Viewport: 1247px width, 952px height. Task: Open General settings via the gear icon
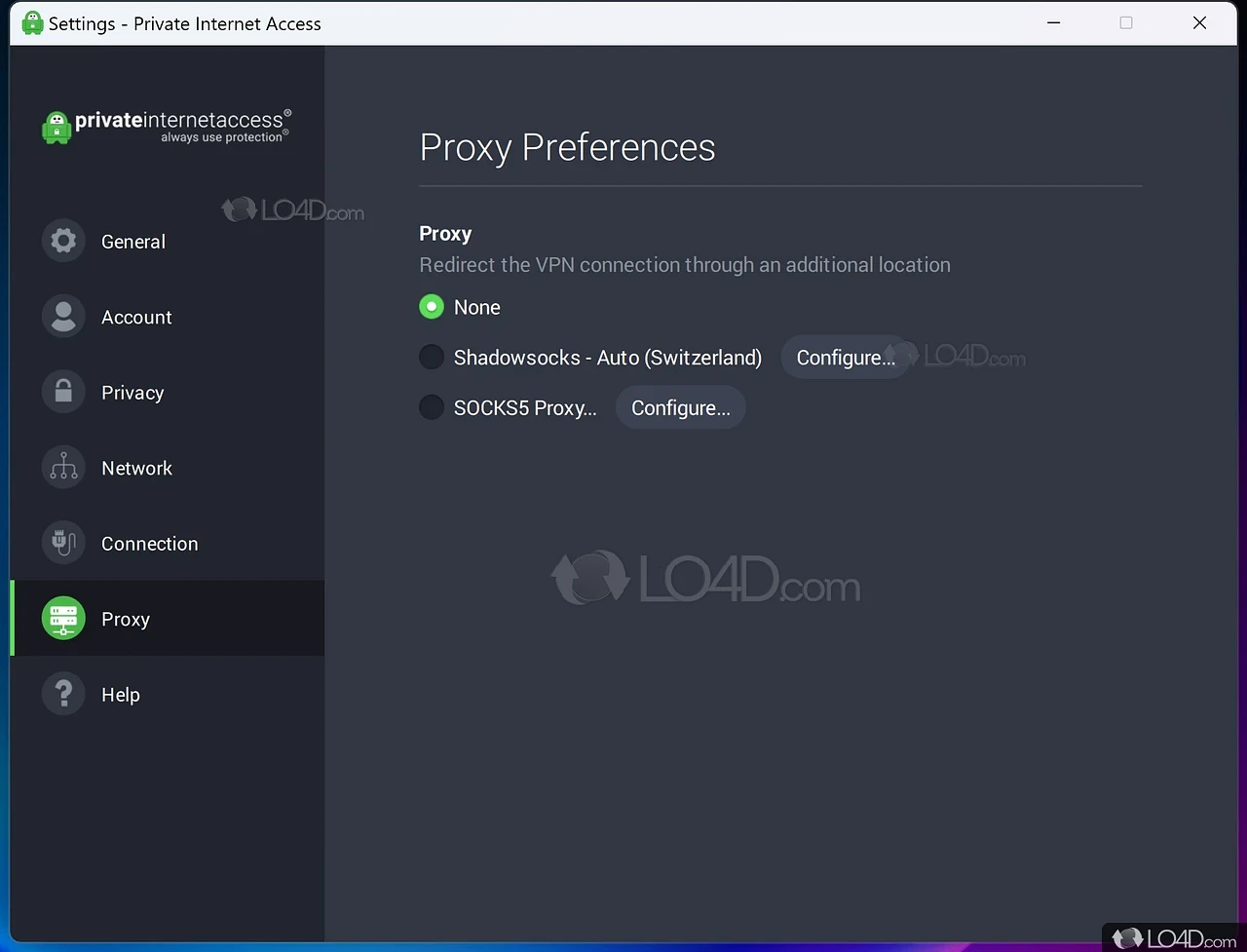pos(63,241)
